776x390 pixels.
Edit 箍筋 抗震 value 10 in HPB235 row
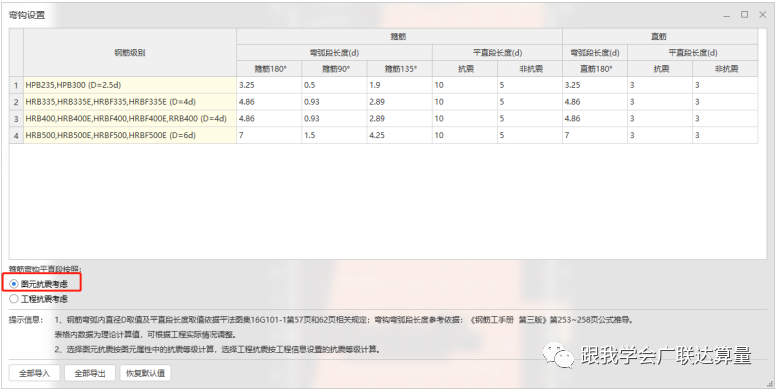(x=465, y=85)
